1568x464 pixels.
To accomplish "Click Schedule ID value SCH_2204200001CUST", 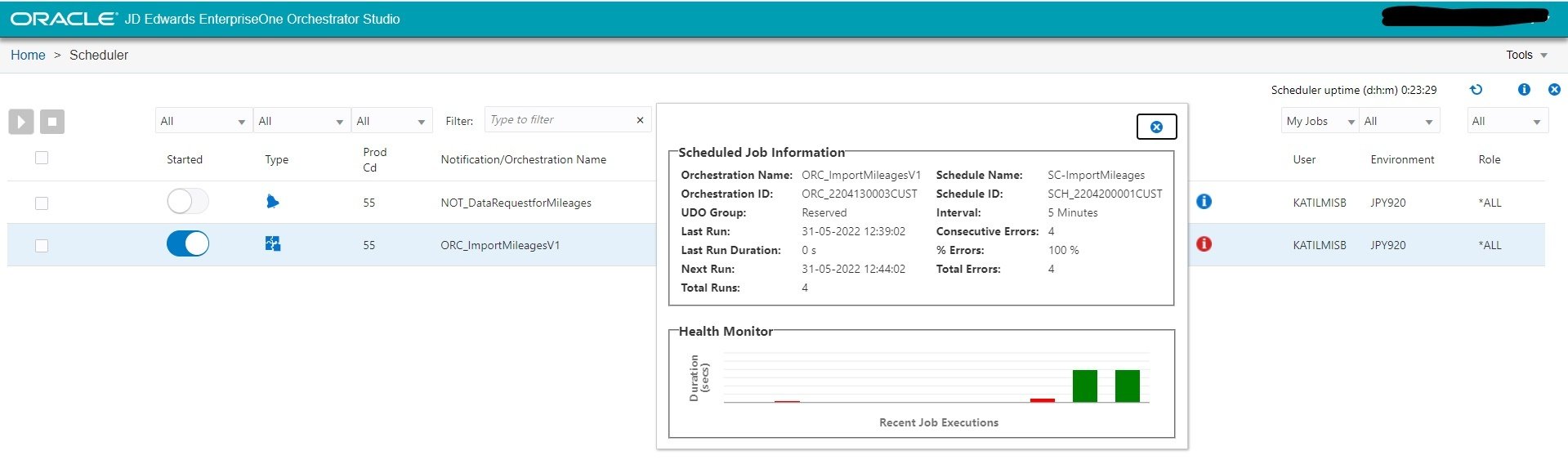I will tap(1105, 194).
